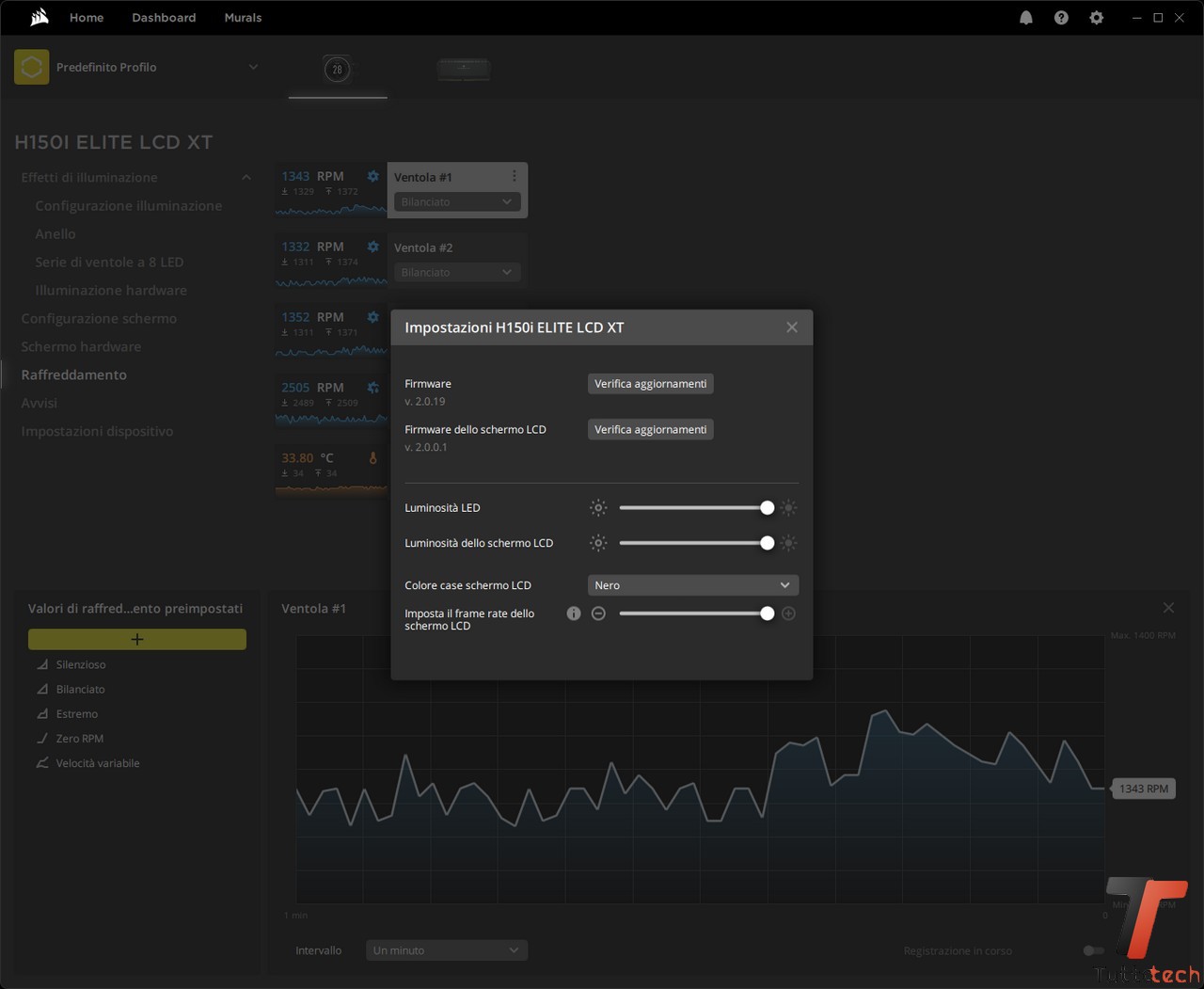Click Verifica aggiornamenti for Firmware
Screen dimensions: 1204x989
pos(650,384)
